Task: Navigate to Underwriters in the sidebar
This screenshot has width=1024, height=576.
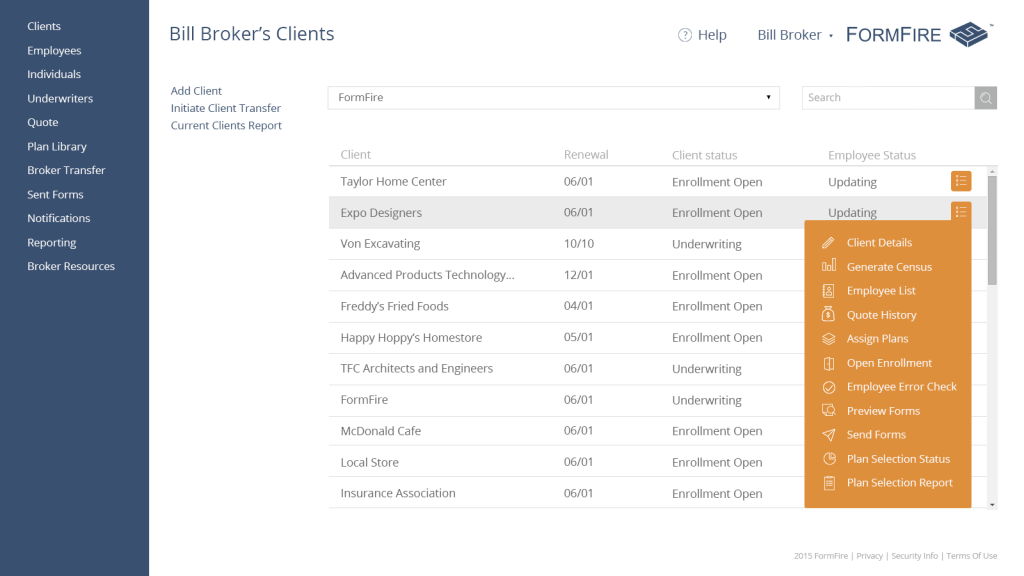Action: (60, 99)
